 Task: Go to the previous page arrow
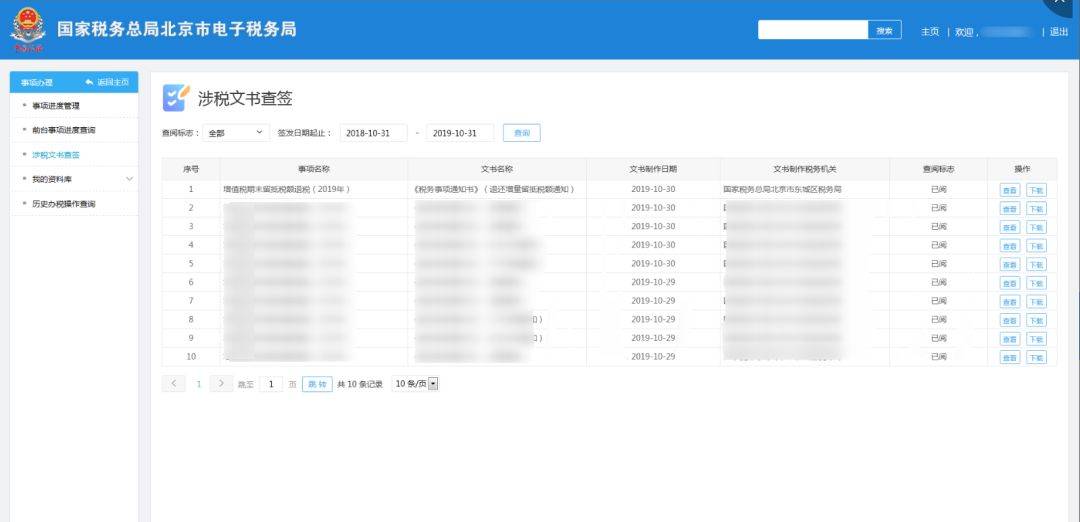tap(173, 384)
